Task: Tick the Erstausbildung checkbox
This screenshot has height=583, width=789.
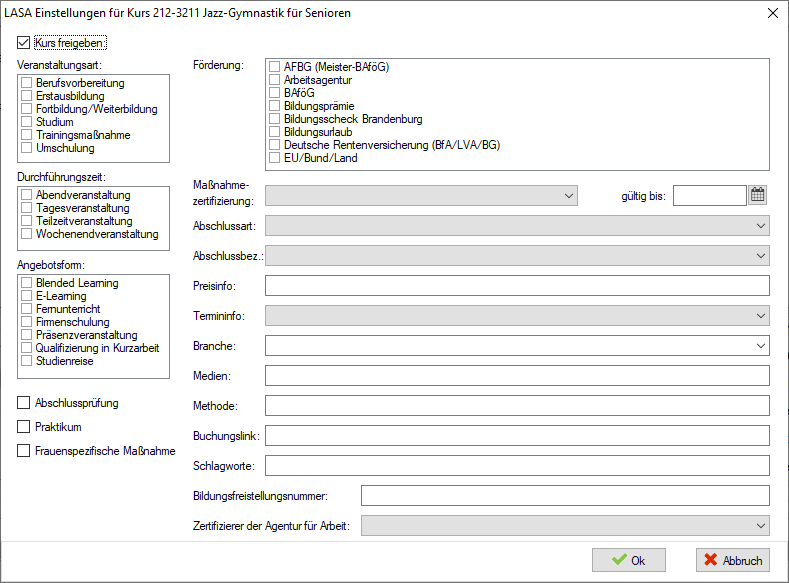Action: 27,96
